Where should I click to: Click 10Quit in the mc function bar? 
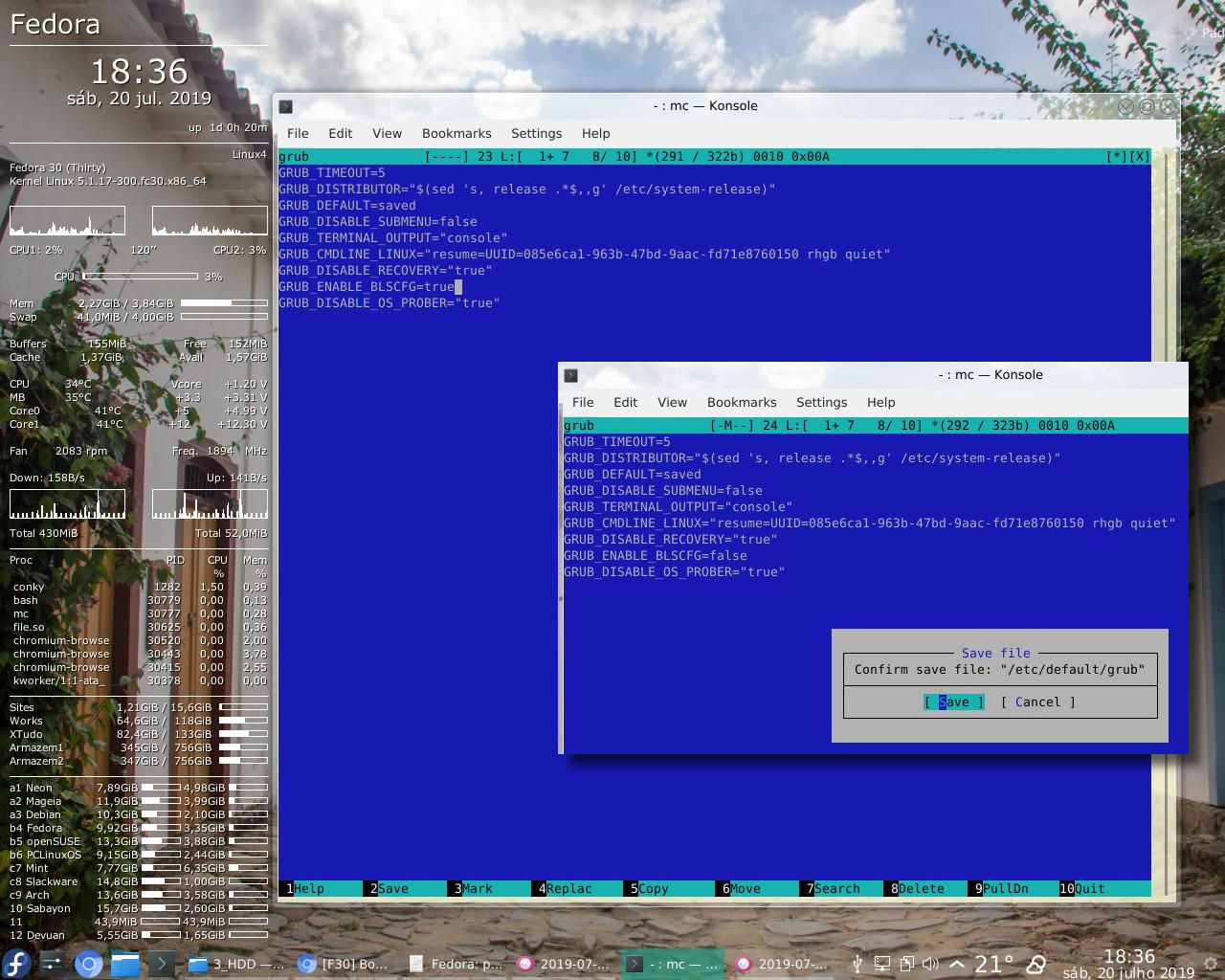(x=1082, y=888)
